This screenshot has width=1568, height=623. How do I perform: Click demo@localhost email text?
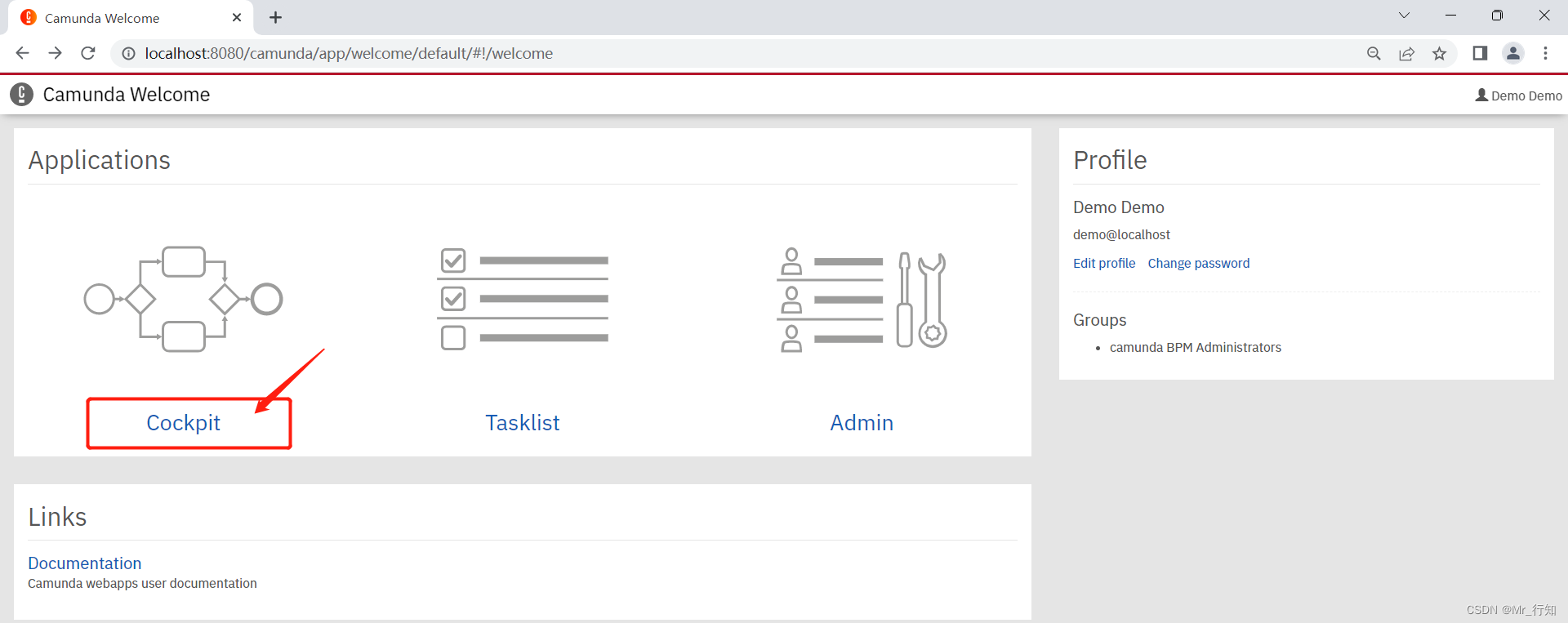tap(1121, 234)
